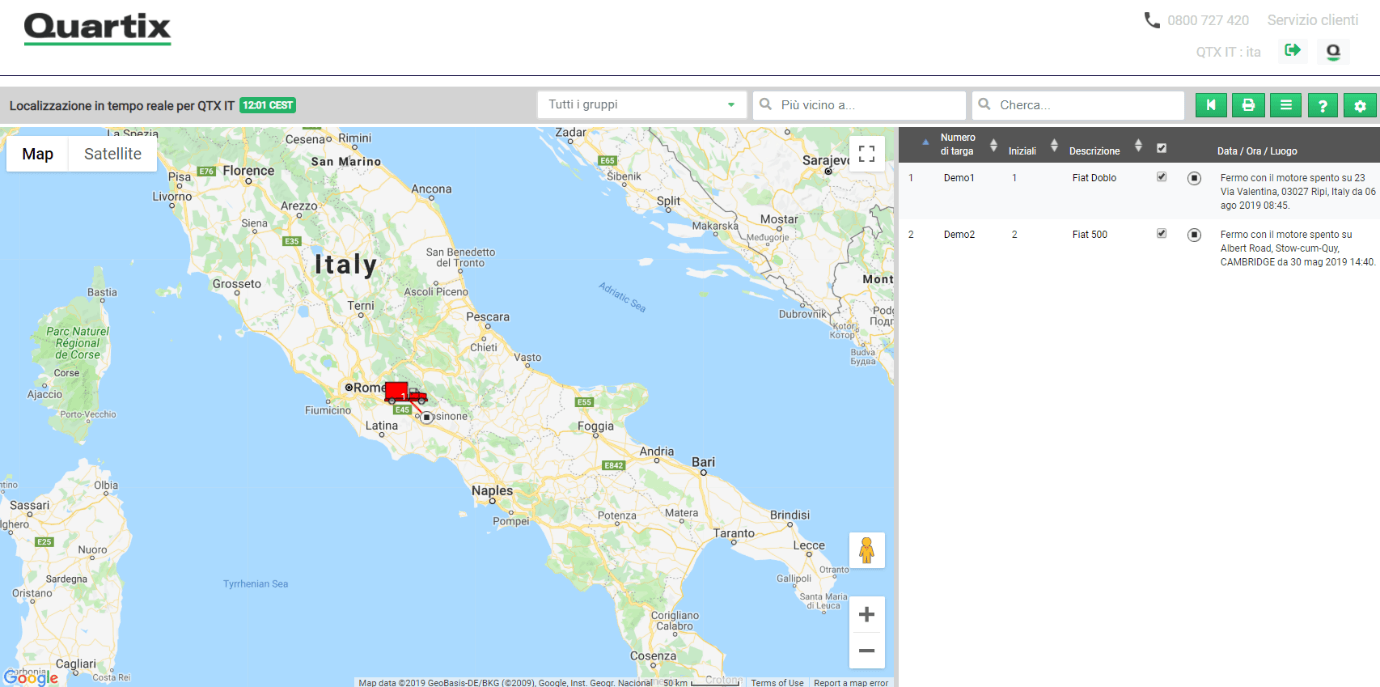This screenshot has width=1380, height=687.
Task: Click Naples city label on the map
Action: 492,491
